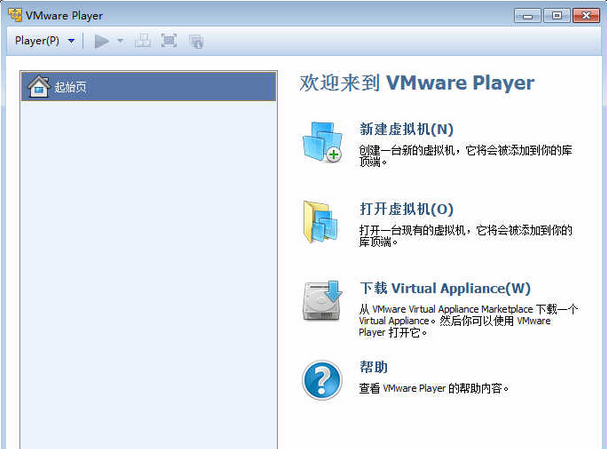This screenshot has height=449, width=607.
Task: Open the Player(P) menu
Action: pyautogui.click(x=37, y=41)
